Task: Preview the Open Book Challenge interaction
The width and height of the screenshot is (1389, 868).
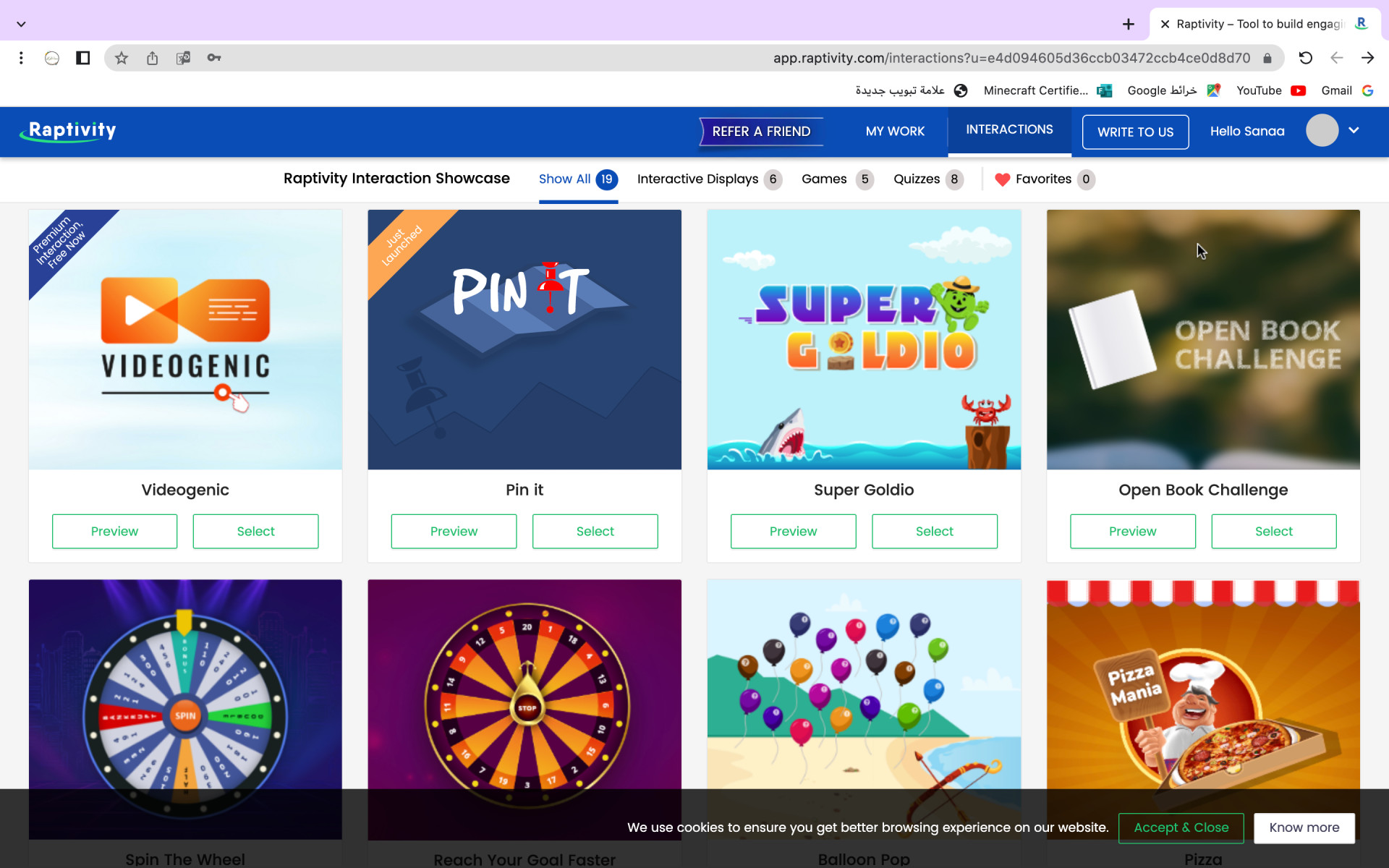Action: coord(1133,532)
